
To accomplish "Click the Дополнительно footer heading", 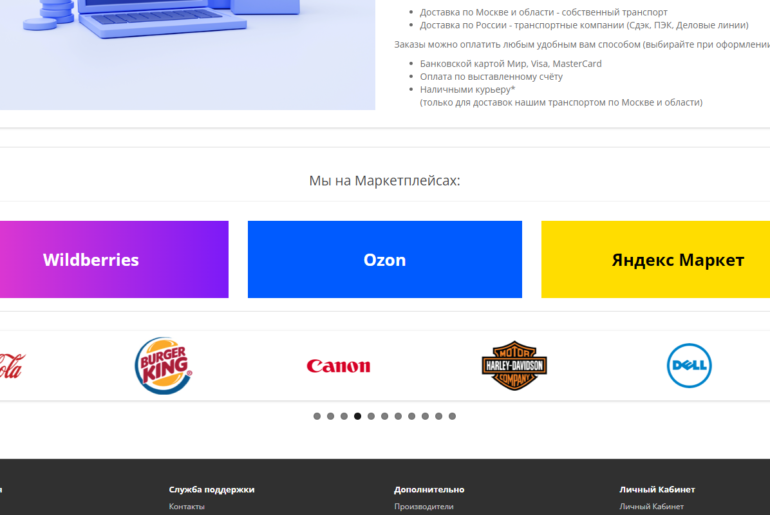I will point(429,489).
